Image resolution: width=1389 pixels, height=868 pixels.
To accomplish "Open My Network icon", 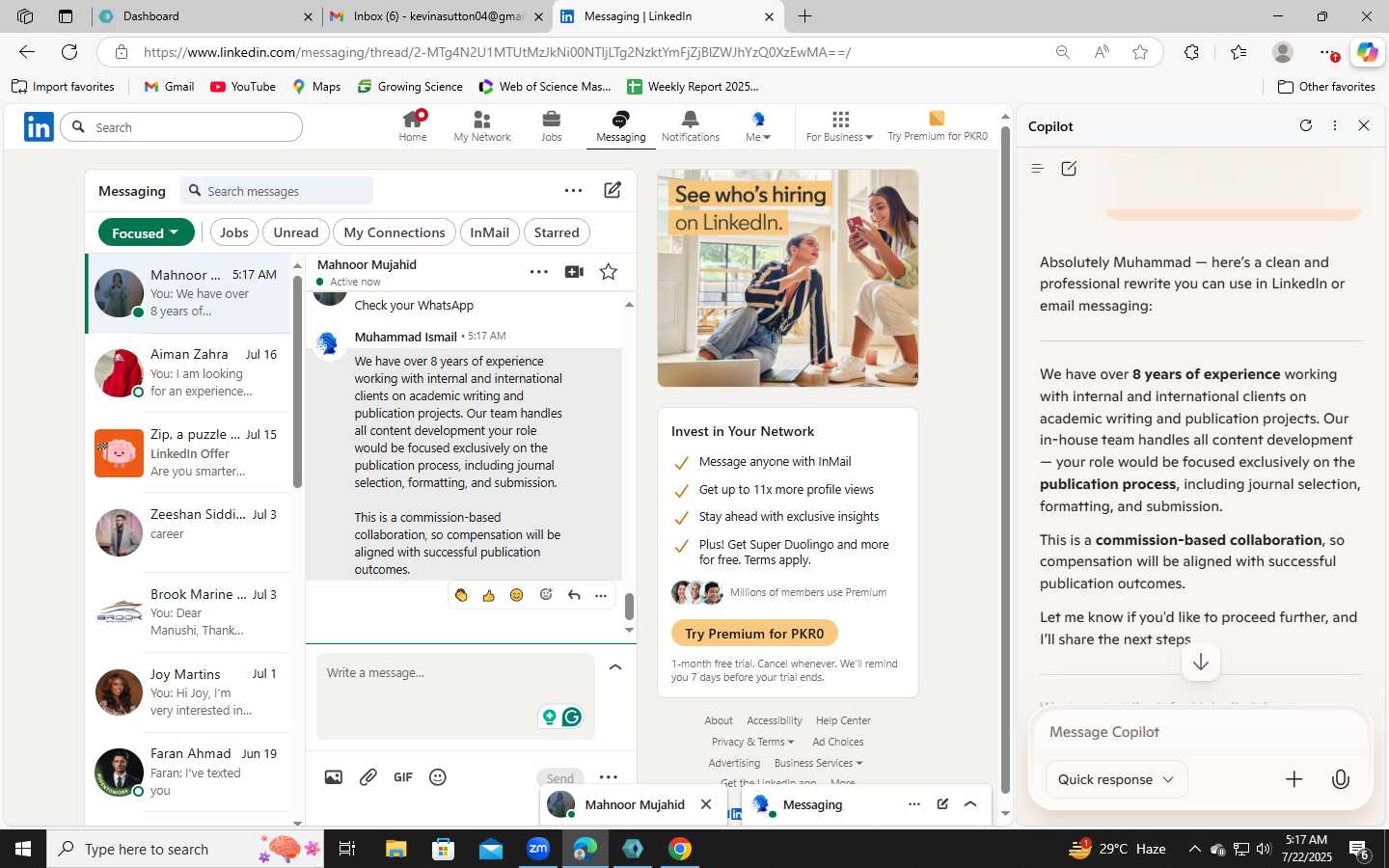I will tap(482, 125).
